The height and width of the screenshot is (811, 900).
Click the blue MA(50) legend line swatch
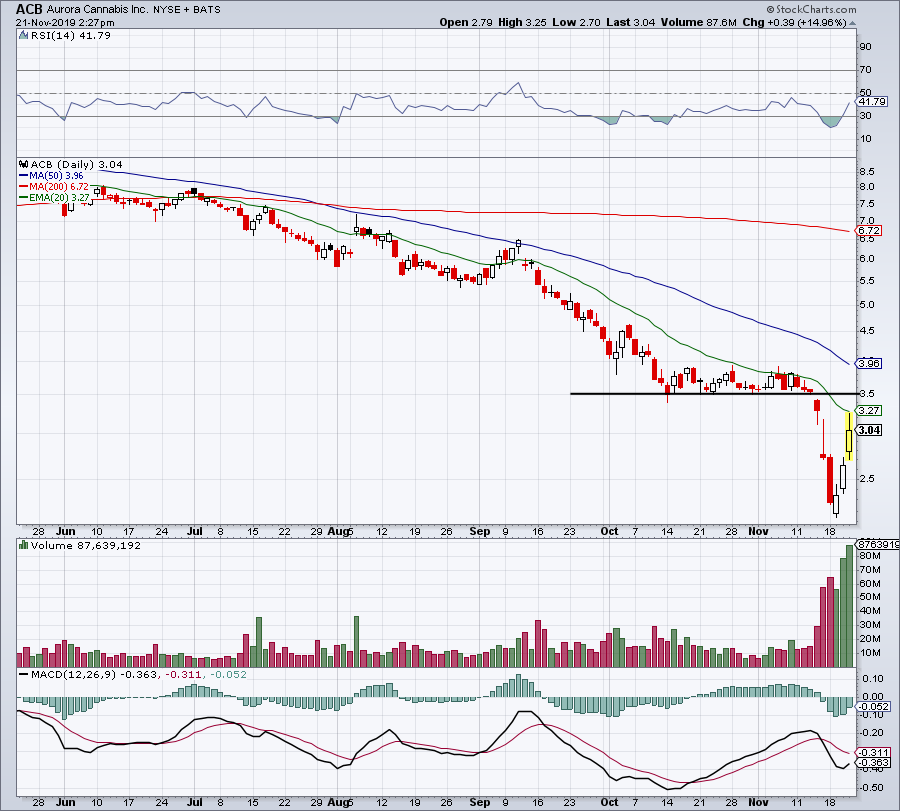(x=23, y=176)
